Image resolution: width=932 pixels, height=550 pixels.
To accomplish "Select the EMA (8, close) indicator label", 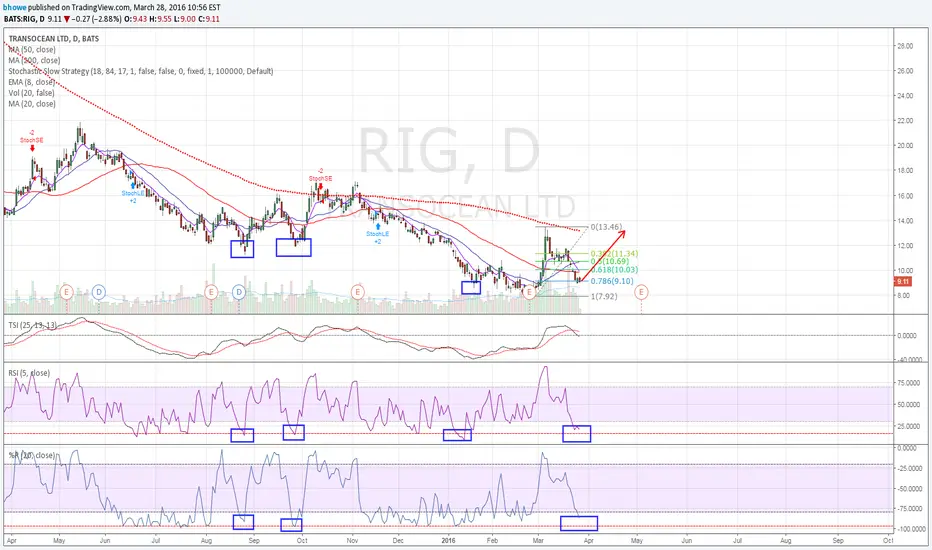I will coord(32,82).
